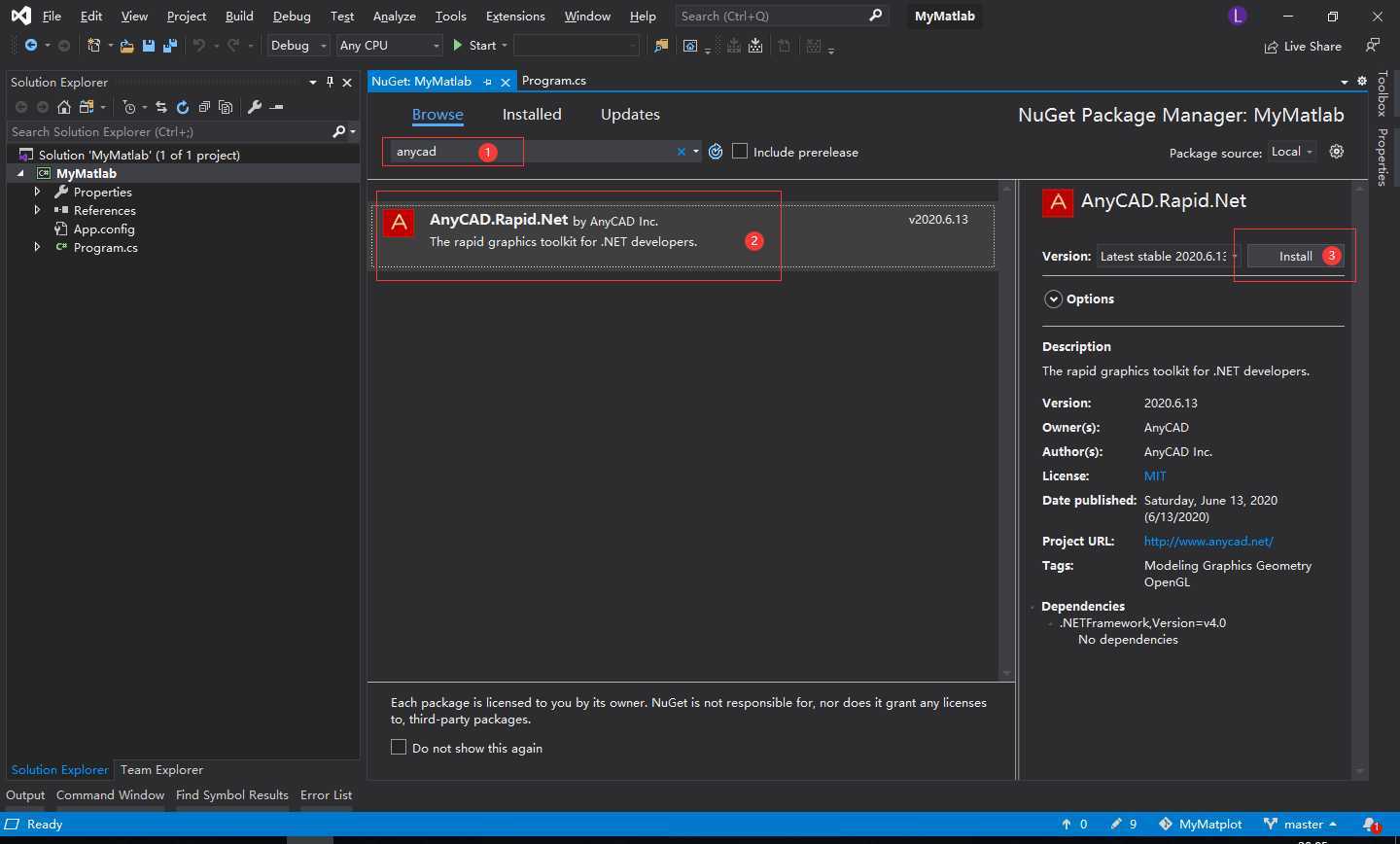Click the Navigate Backward arrow in toolbar

31,46
